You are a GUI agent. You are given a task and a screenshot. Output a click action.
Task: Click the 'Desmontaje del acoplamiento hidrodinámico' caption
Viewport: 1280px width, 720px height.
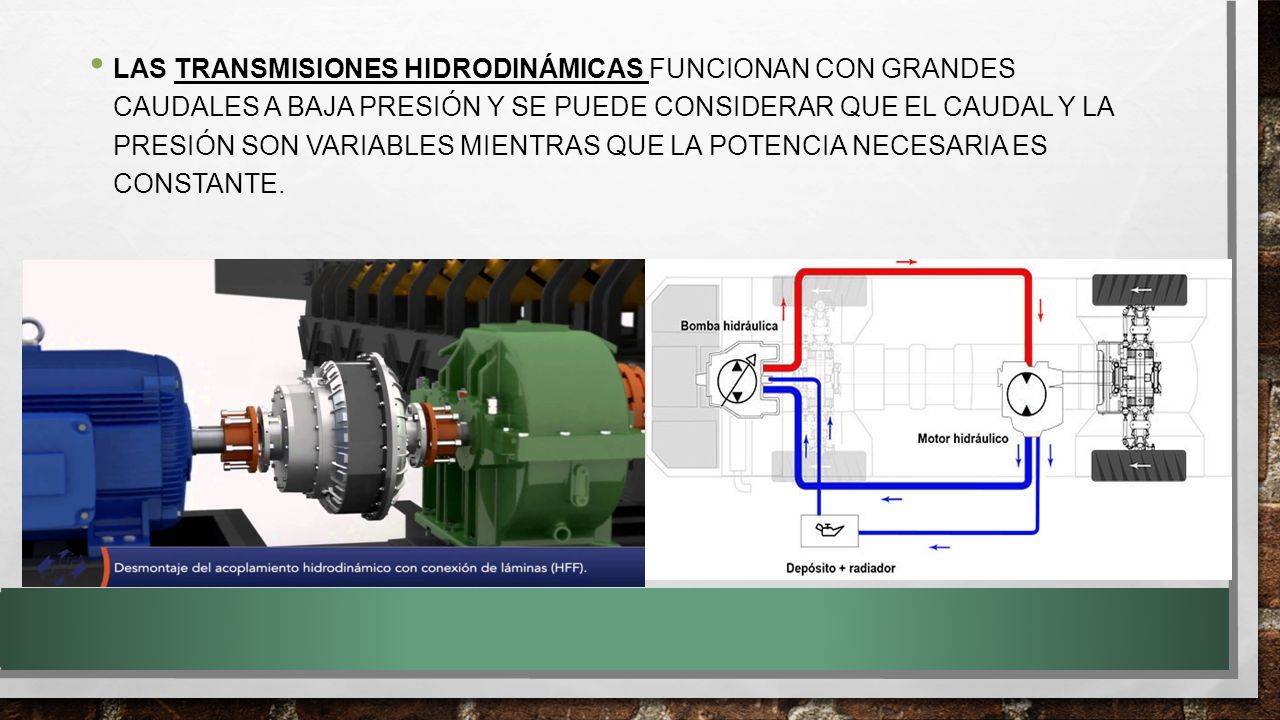[x=350, y=567]
